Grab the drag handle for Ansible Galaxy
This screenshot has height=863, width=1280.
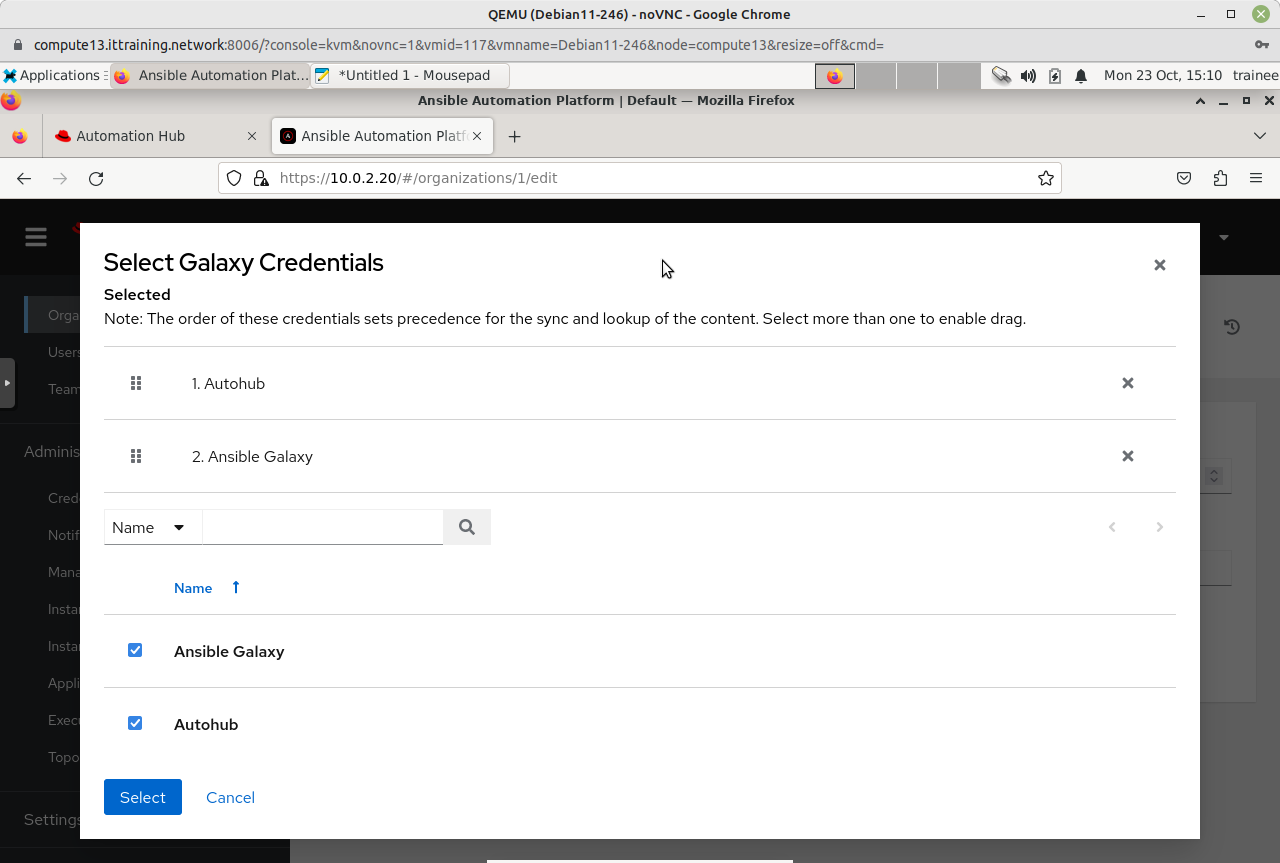click(136, 456)
